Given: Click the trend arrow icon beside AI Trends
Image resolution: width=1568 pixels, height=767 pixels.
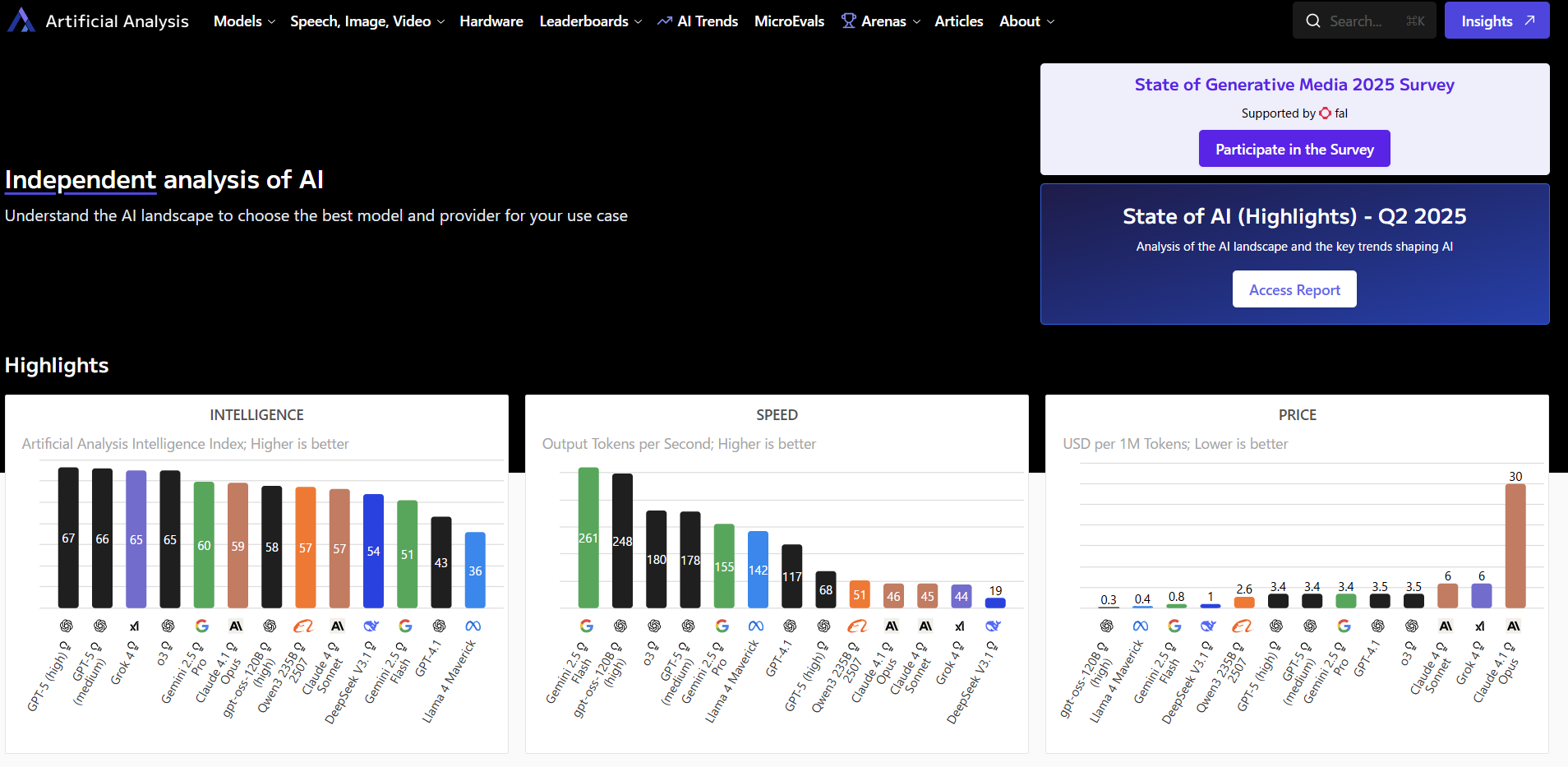Looking at the screenshot, I should pyautogui.click(x=665, y=21).
